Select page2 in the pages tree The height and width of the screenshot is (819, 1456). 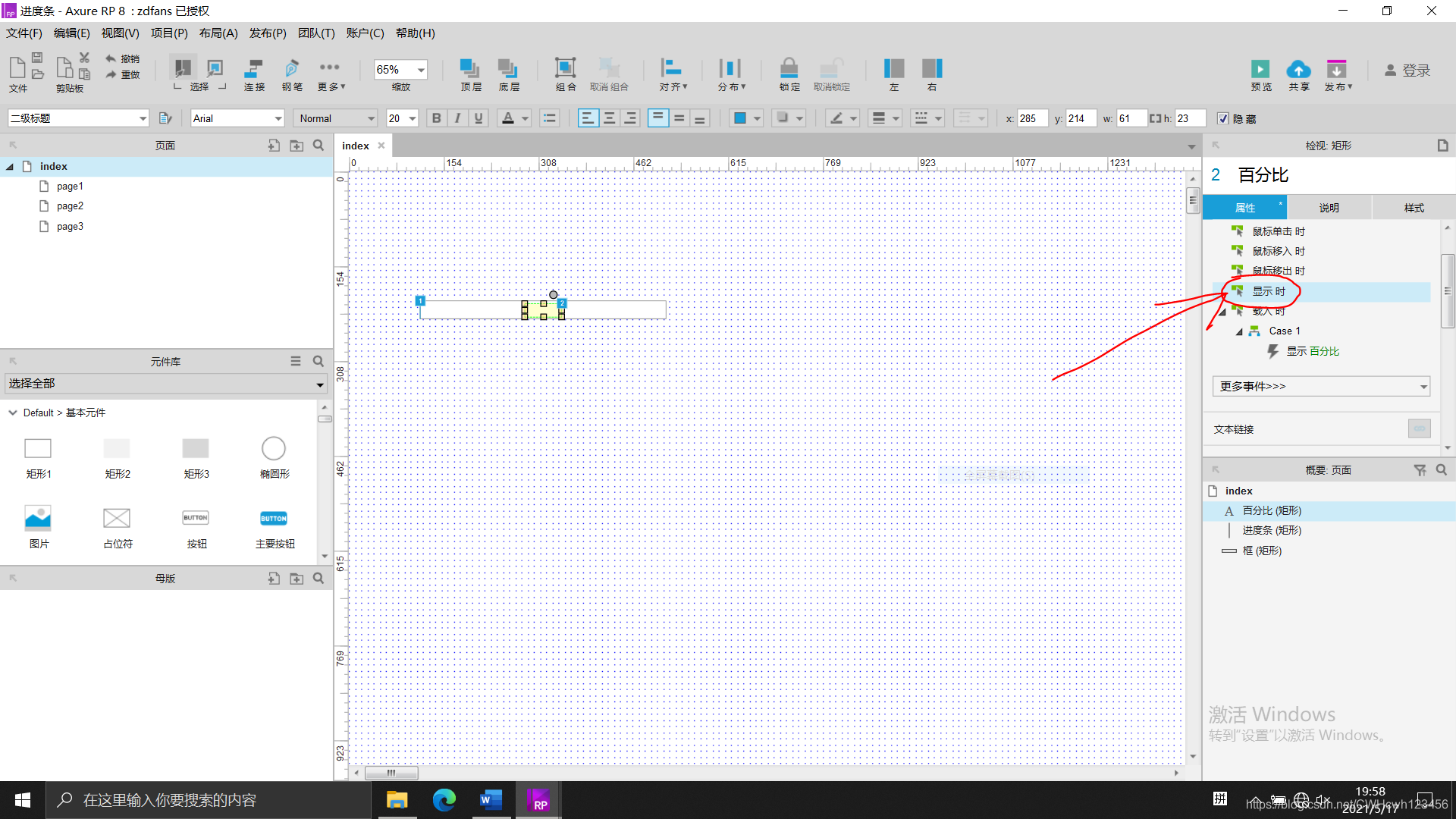(x=70, y=206)
